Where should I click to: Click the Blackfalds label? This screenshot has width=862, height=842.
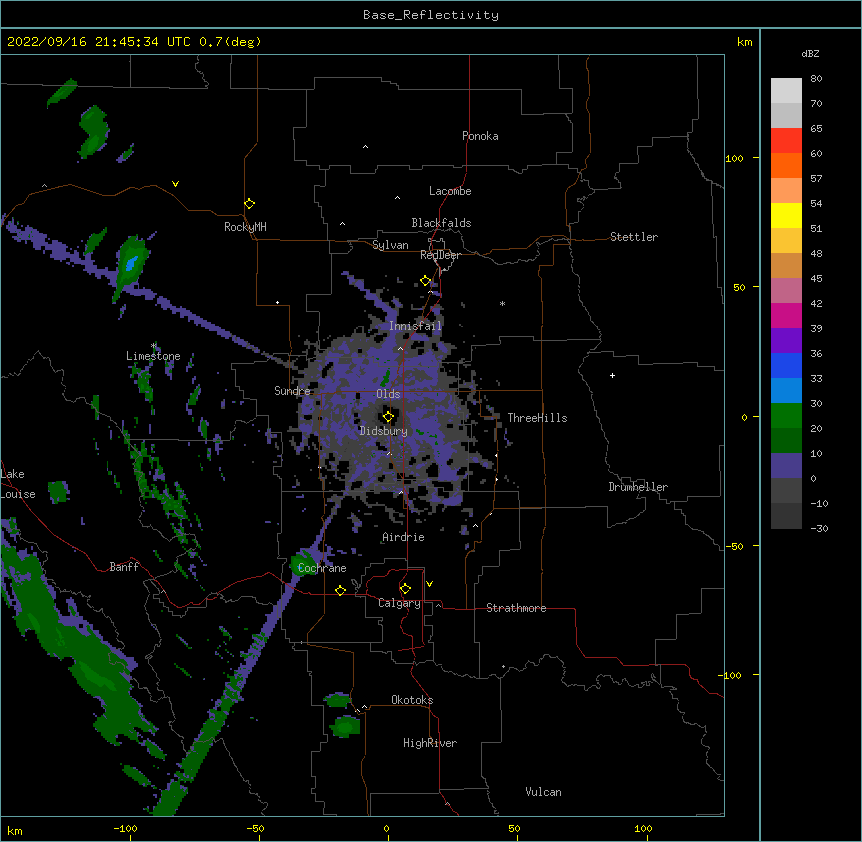coord(441,223)
